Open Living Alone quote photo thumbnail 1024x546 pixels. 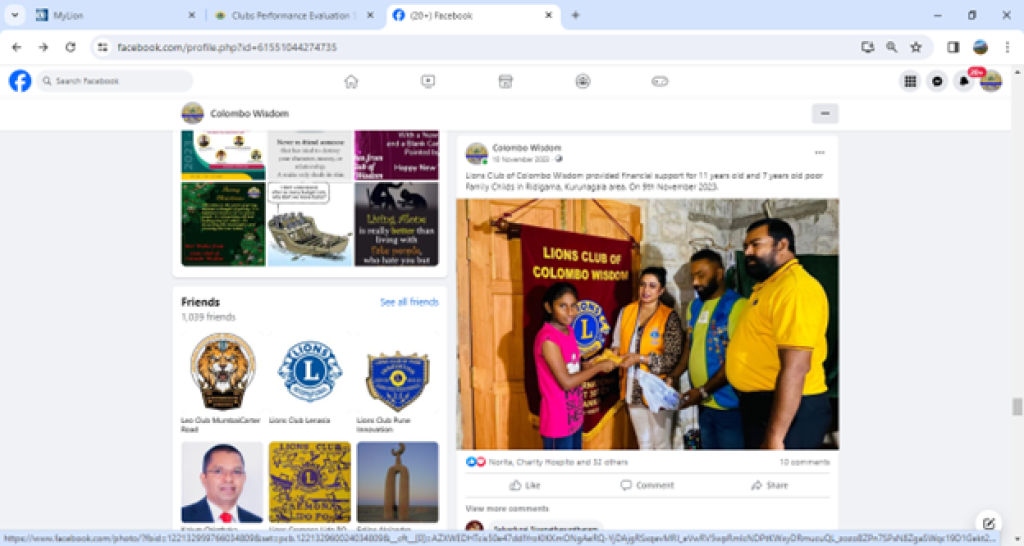tap(396, 224)
